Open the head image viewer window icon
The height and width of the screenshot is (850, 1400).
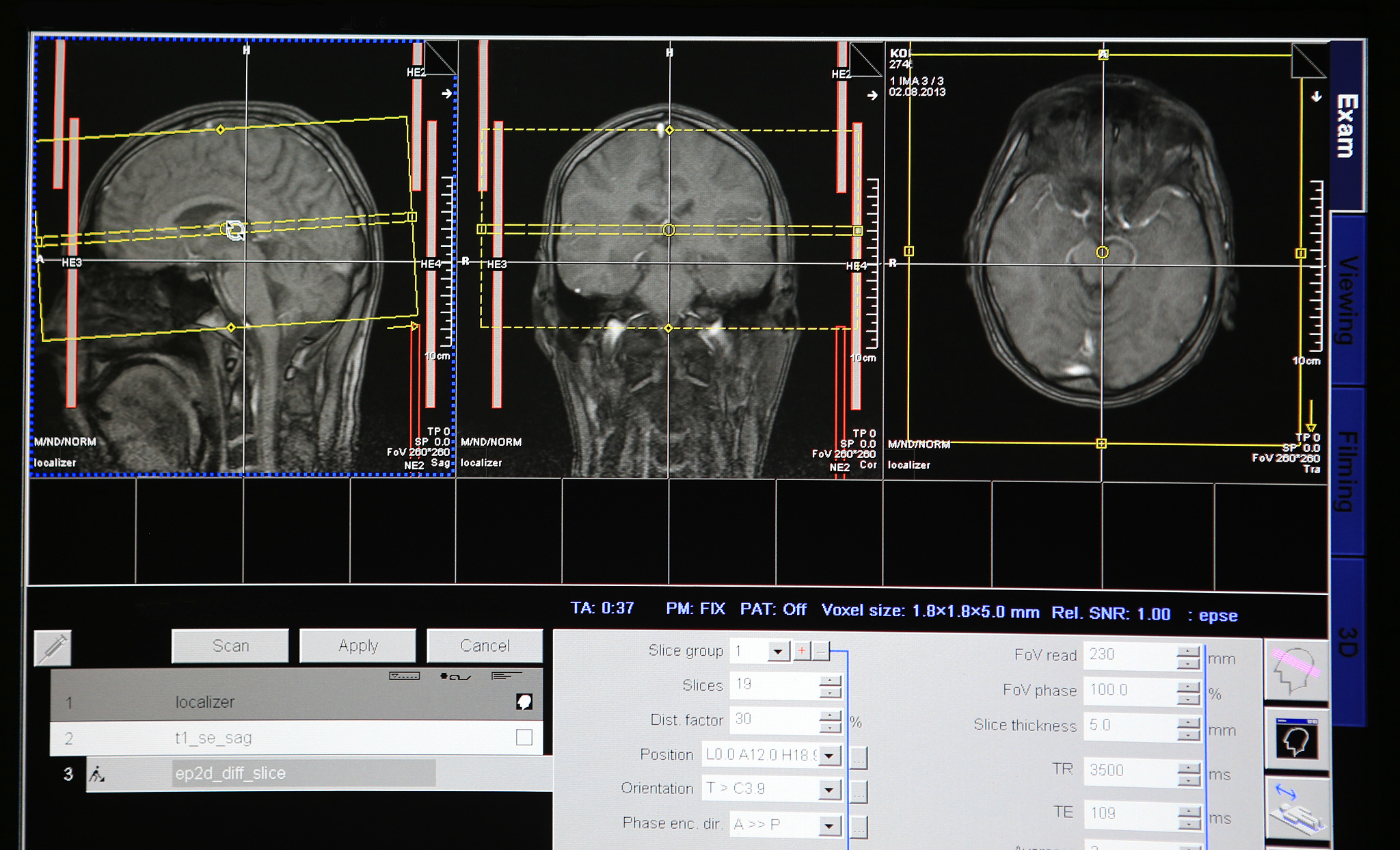tap(1296, 740)
